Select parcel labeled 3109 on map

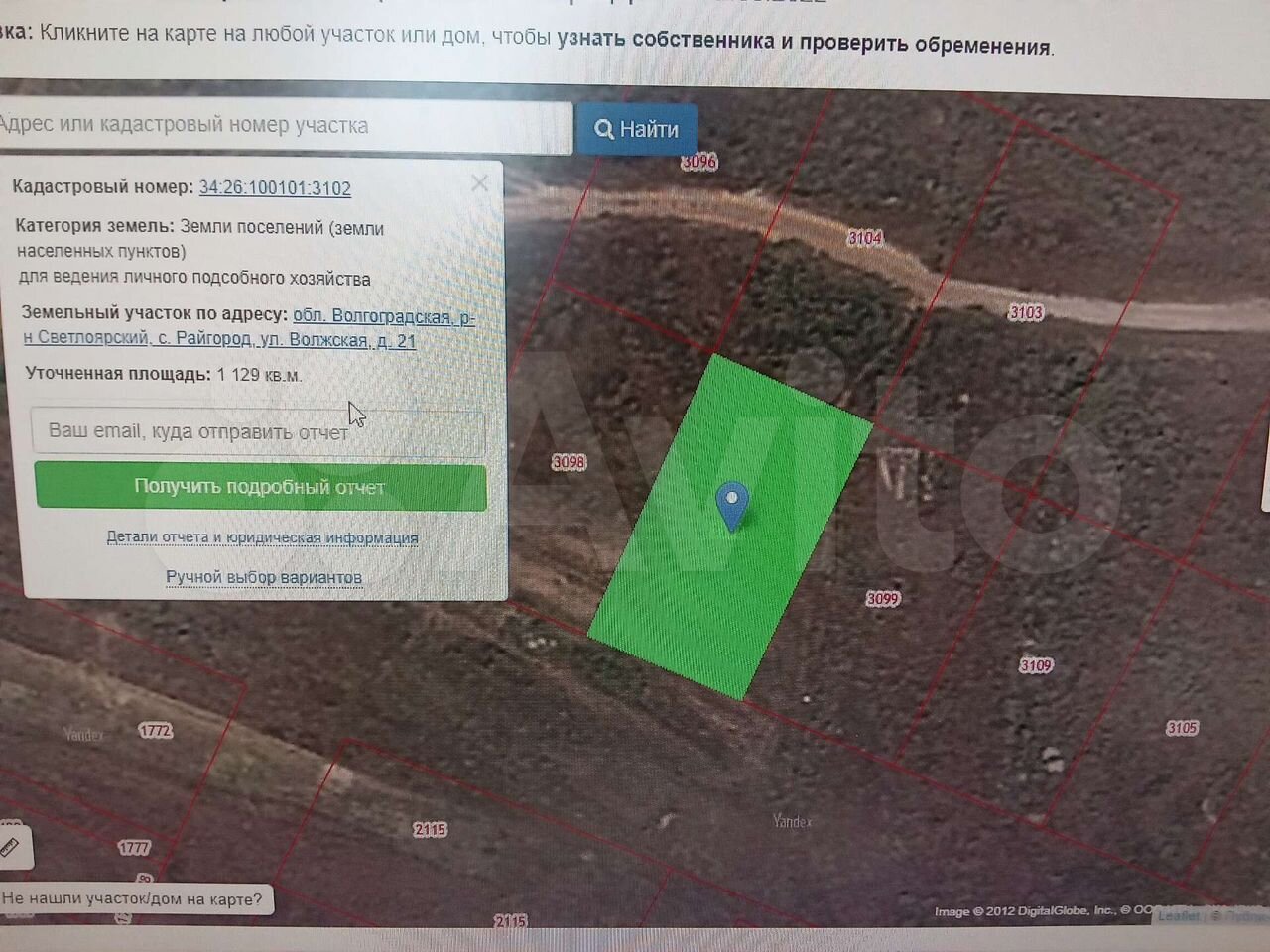click(x=1036, y=665)
